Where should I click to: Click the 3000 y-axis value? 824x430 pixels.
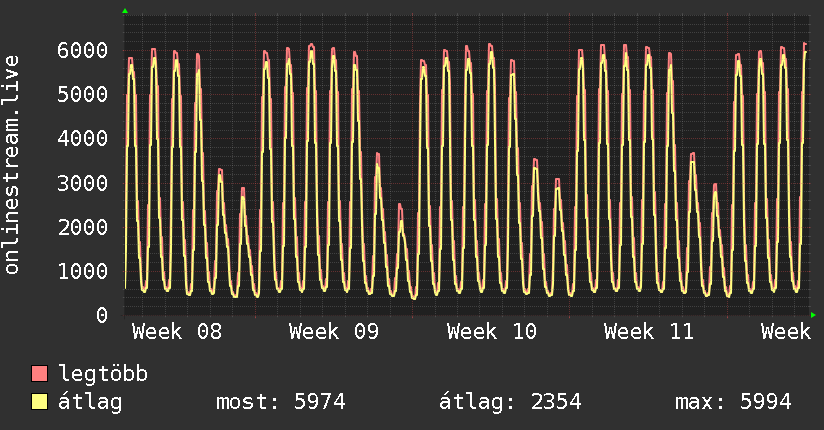(x=83, y=183)
